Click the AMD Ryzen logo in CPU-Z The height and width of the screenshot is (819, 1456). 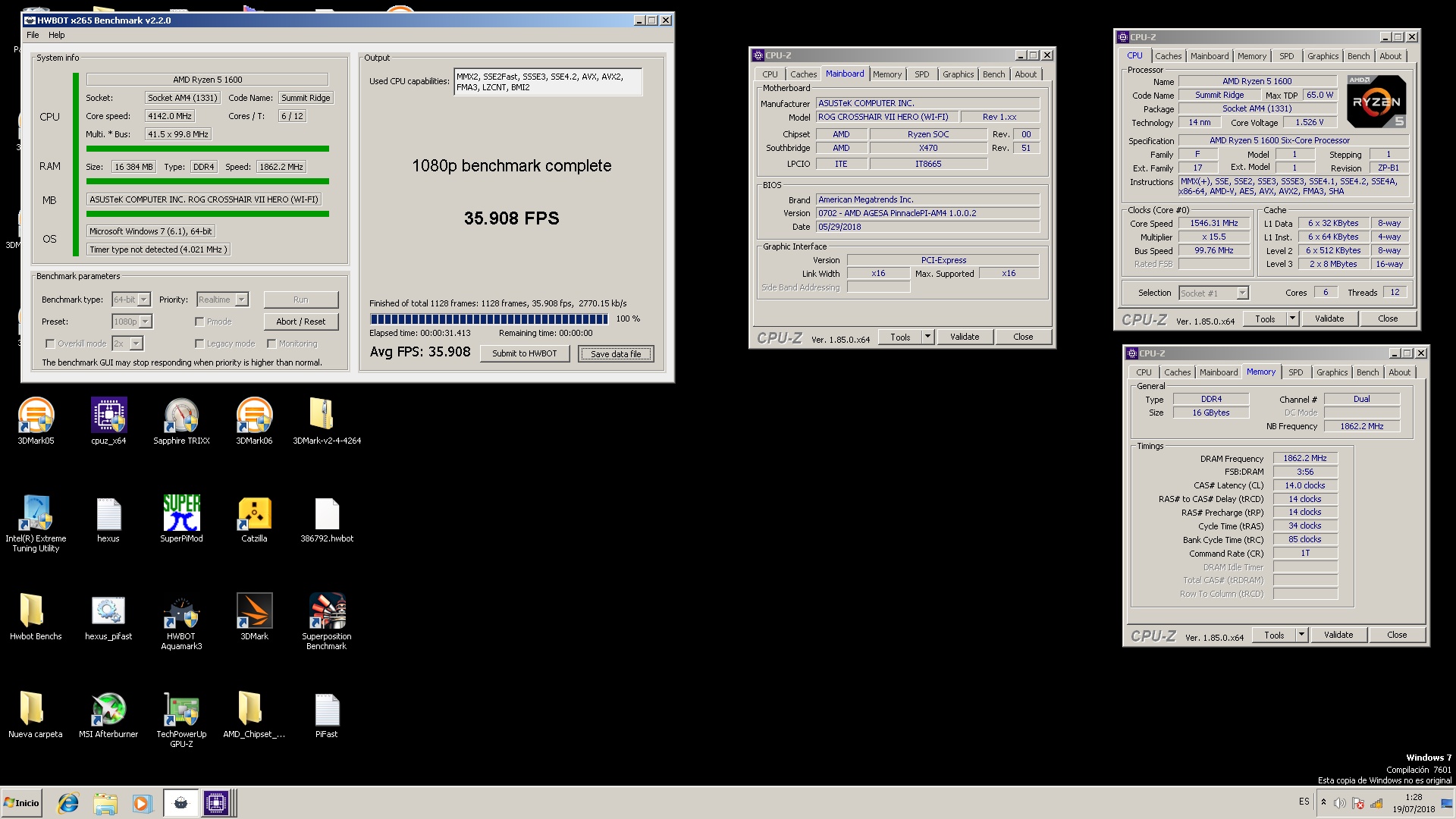click(1376, 101)
